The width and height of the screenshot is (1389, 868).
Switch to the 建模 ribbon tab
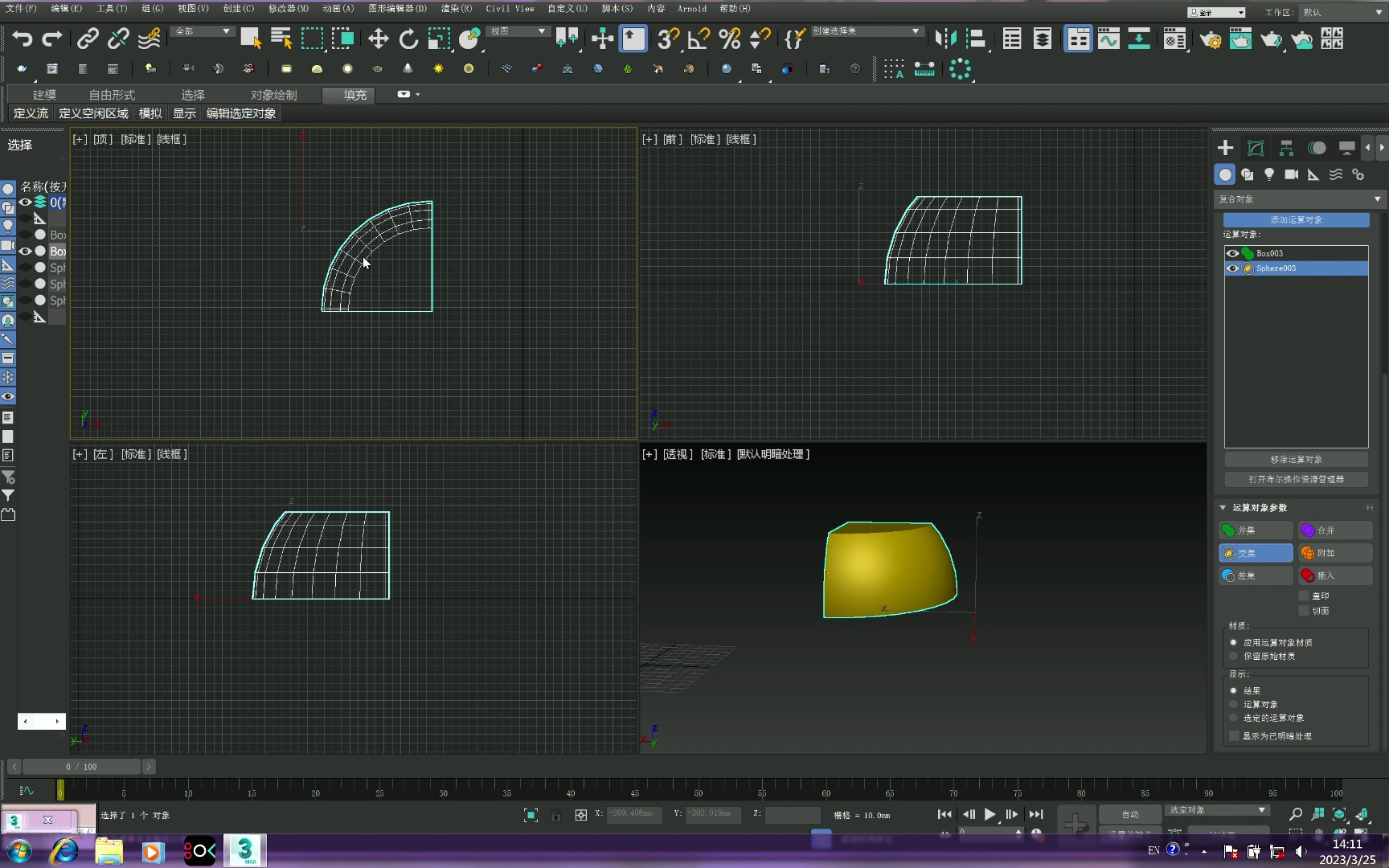[43, 95]
